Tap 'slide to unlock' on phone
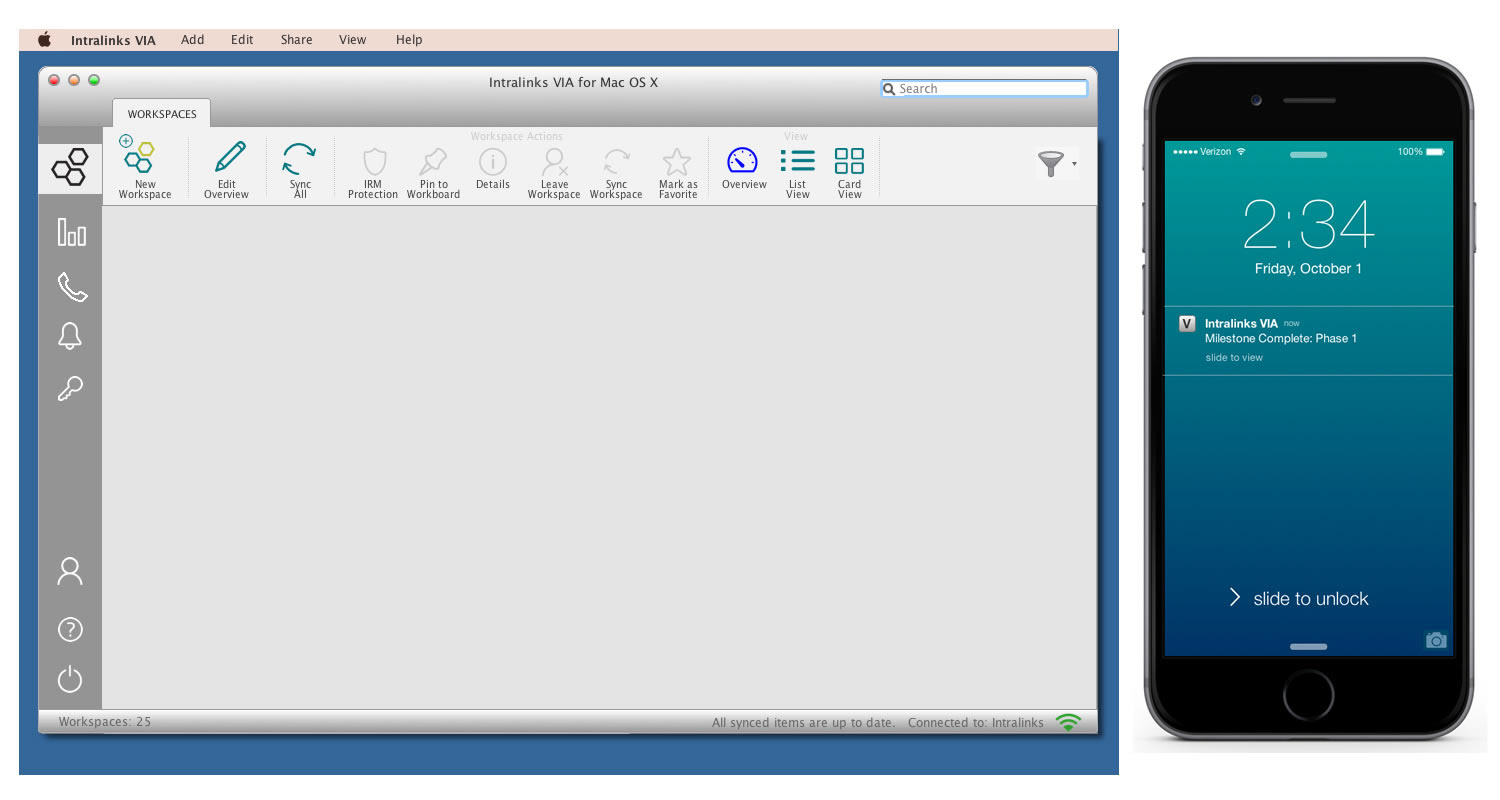Screen dimensions: 1500x800 (1311, 598)
